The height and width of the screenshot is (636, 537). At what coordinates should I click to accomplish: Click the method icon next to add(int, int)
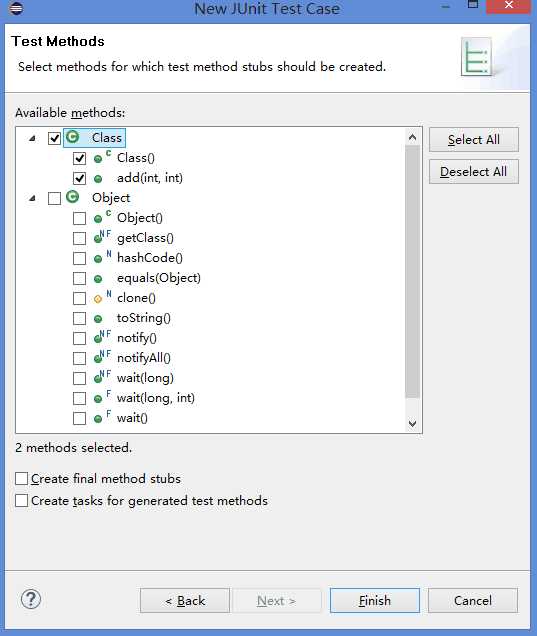(x=98, y=178)
